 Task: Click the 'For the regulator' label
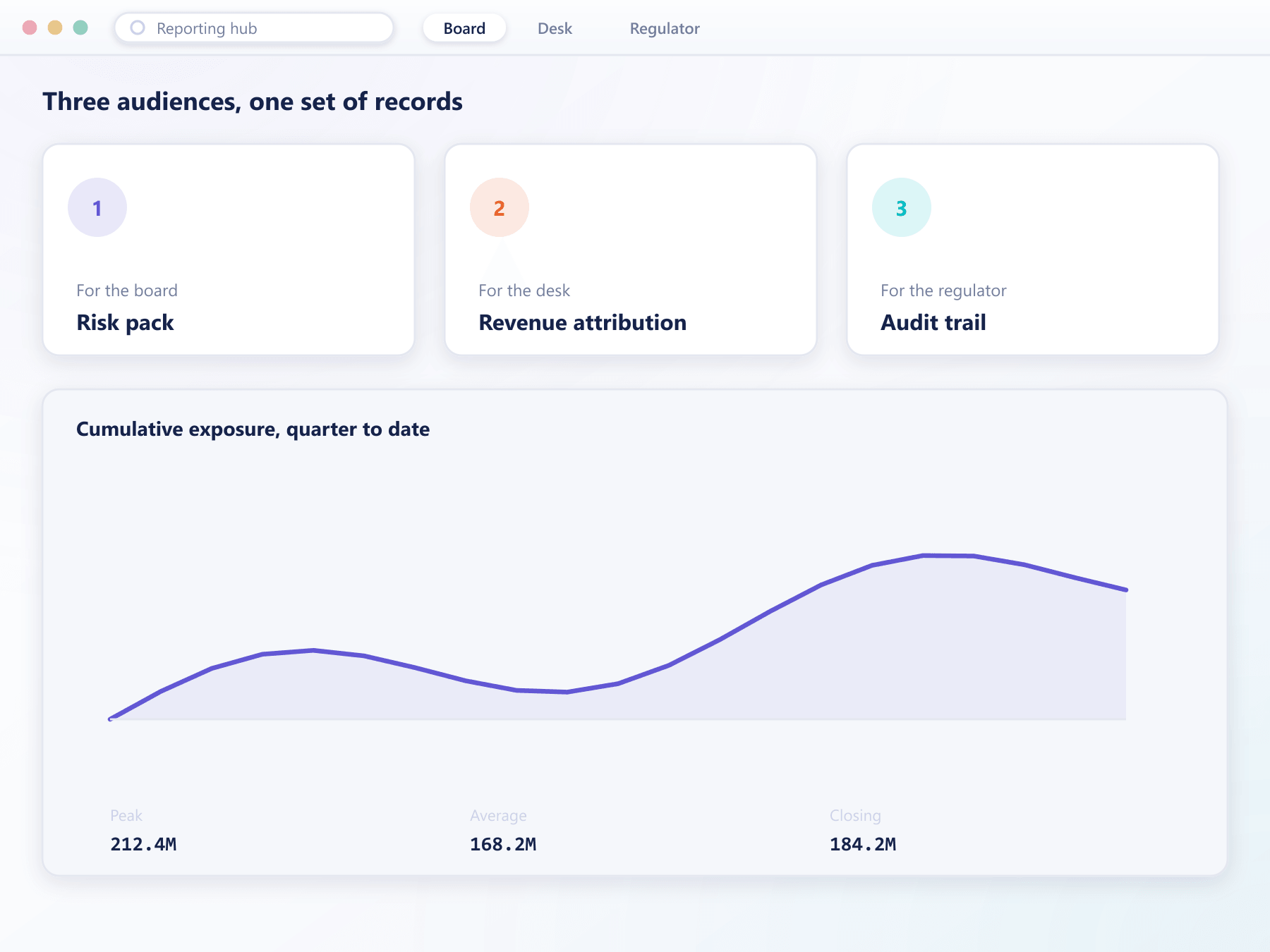pos(943,291)
